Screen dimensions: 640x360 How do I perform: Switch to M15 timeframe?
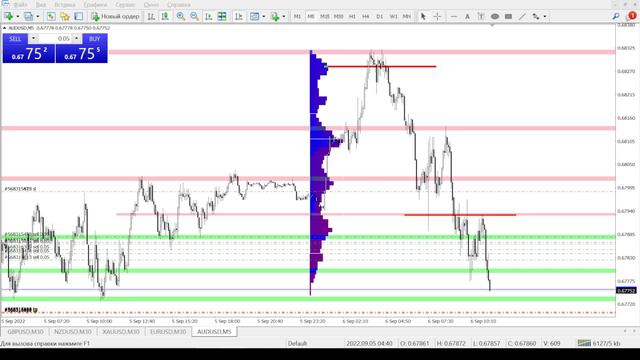coord(324,16)
